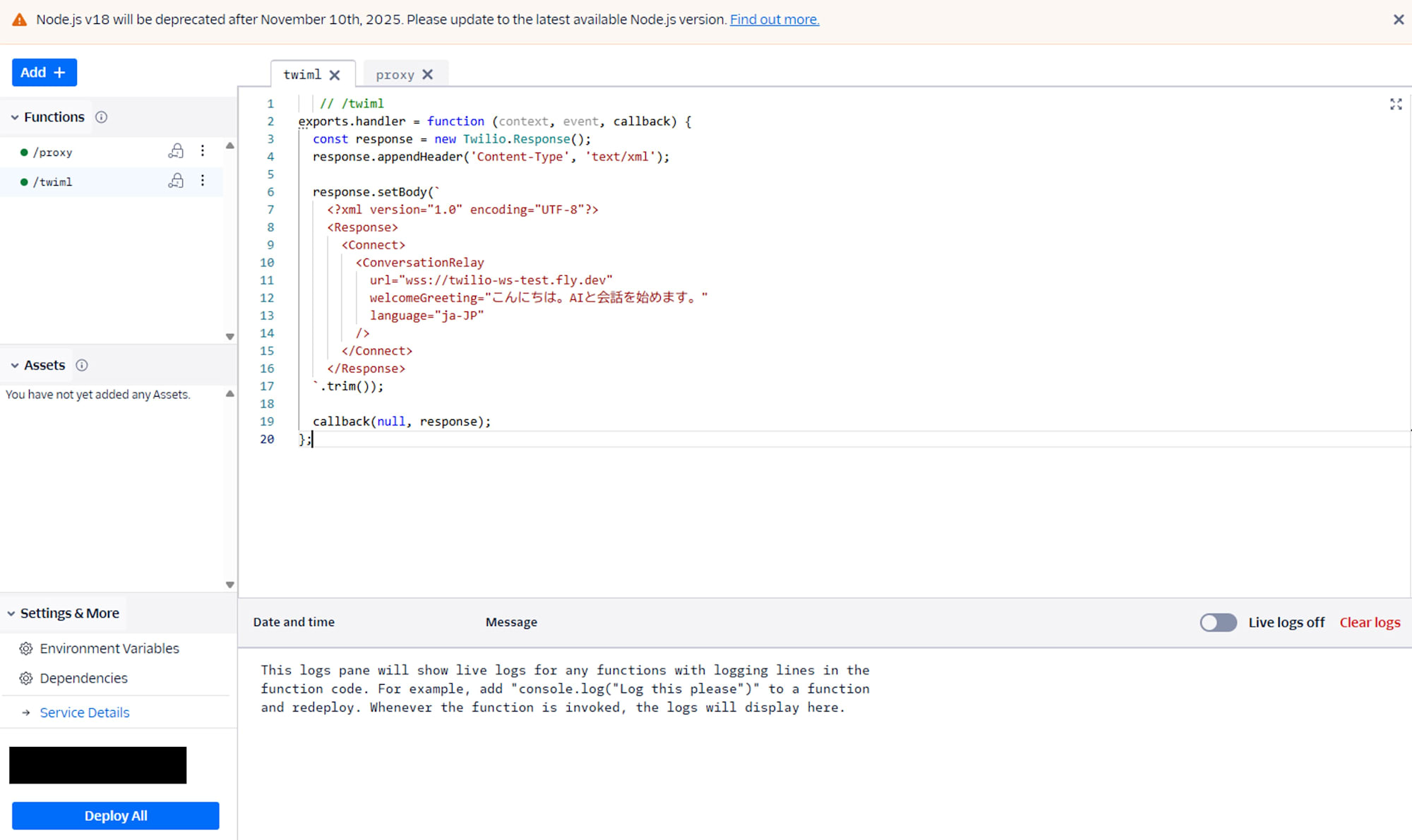Go to Service Details

(x=85, y=712)
